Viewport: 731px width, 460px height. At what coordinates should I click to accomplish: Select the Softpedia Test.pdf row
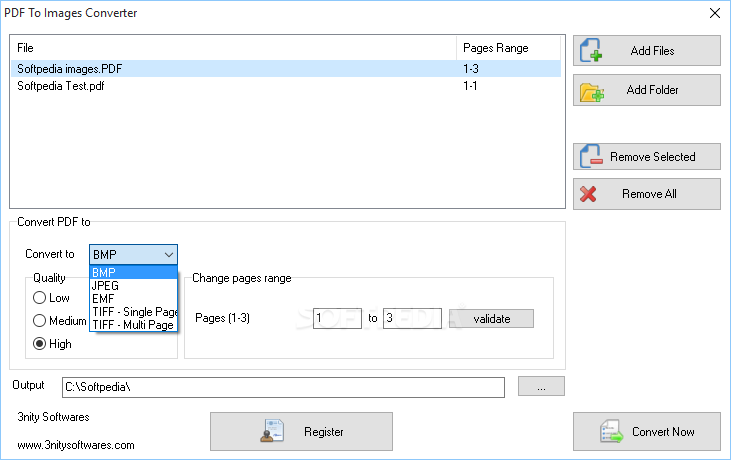point(285,86)
